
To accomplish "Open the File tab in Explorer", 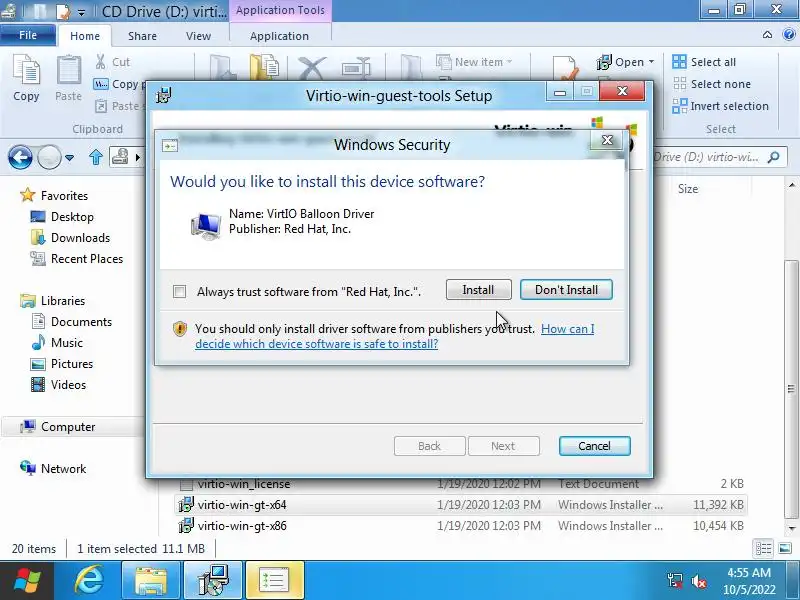I will point(28,35).
